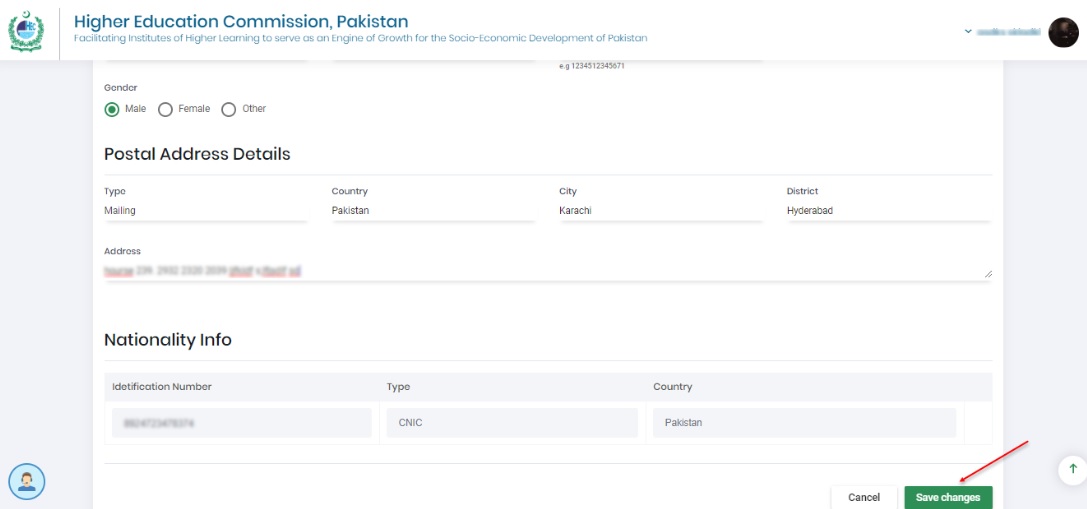Grab the Address textarea resize handle
The width and height of the screenshot is (1087, 509).
(988, 273)
